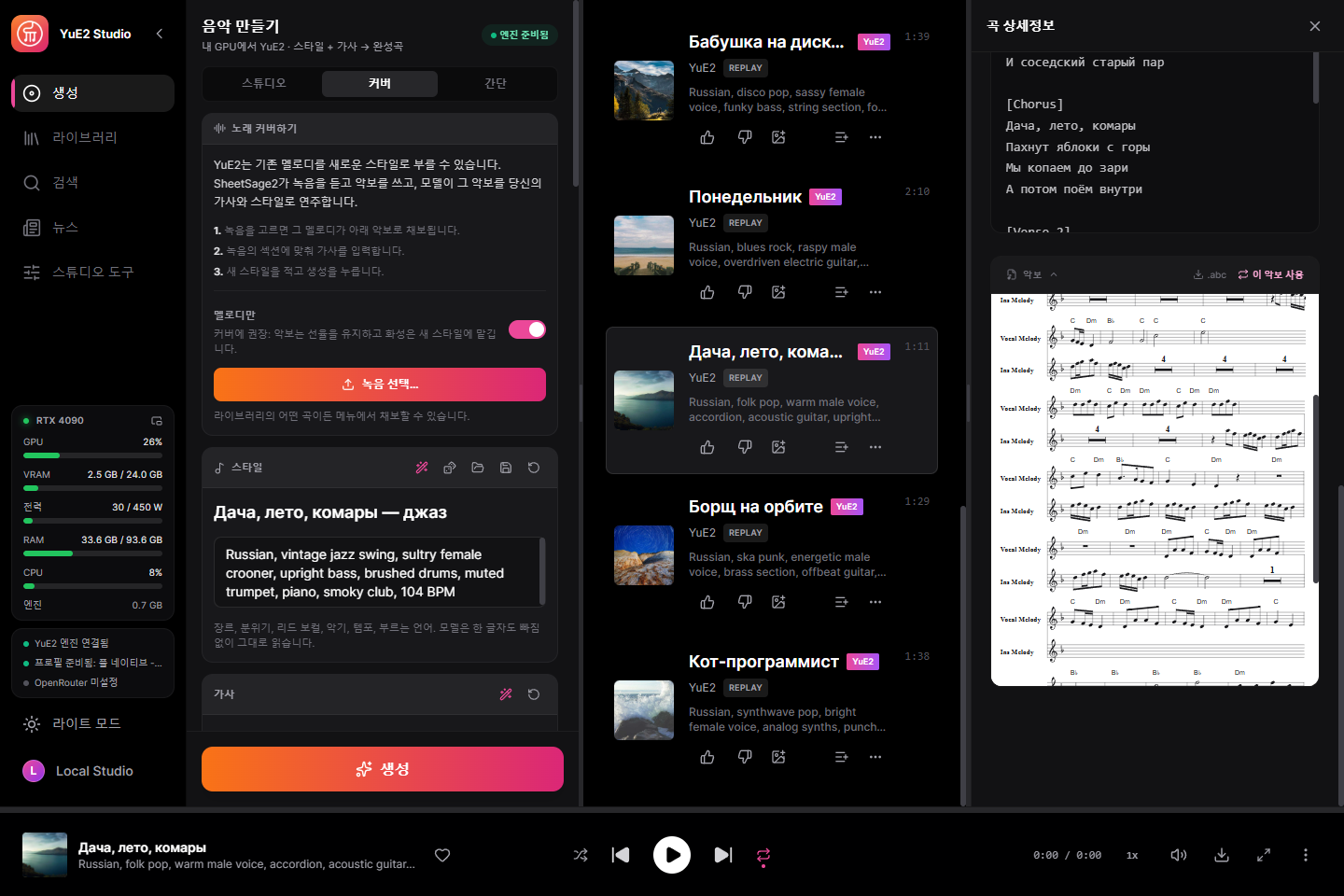Close the 곡 상세정보 panel

(1315, 26)
